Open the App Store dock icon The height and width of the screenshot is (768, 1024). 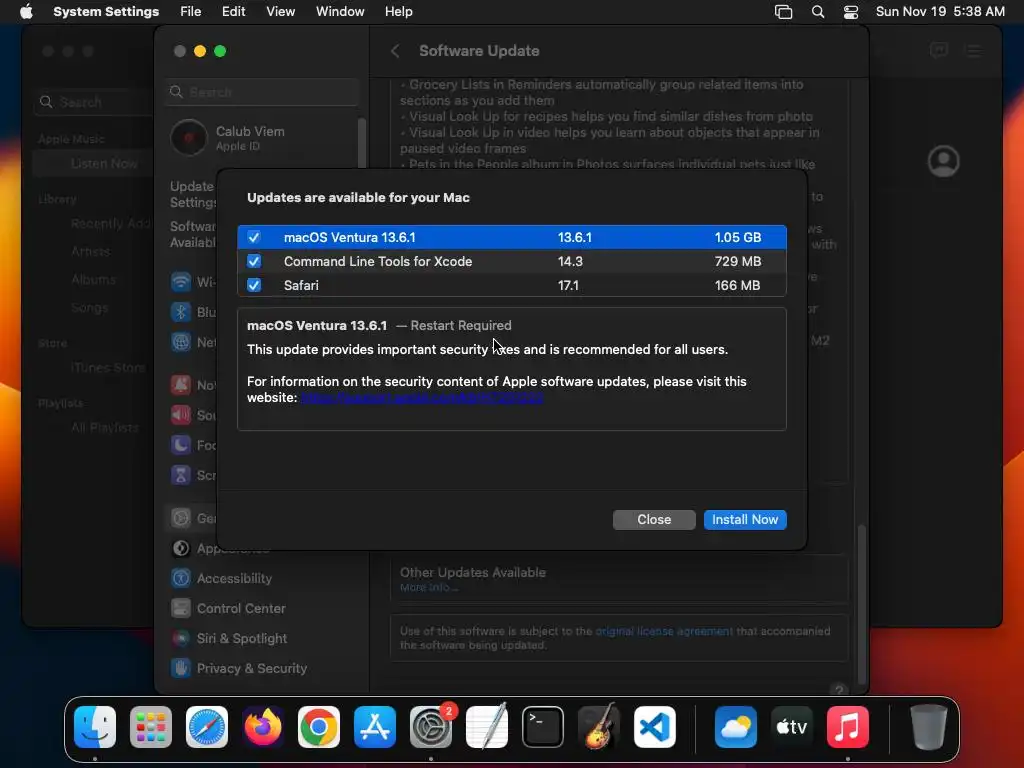pyautogui.click(x=375, y=727)
